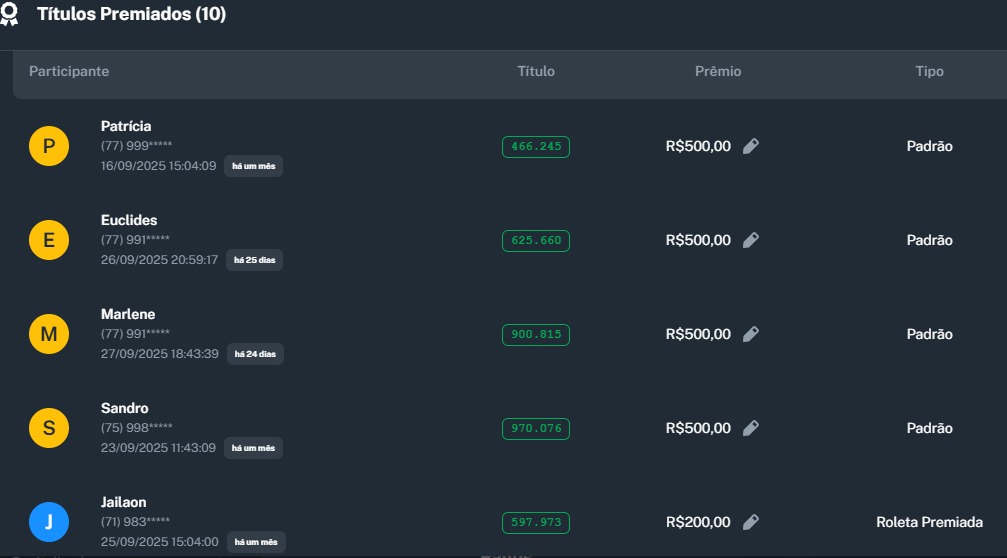The image size is (1007, 558).
Task: Click the Título column header
Action: tap(536, 72)
